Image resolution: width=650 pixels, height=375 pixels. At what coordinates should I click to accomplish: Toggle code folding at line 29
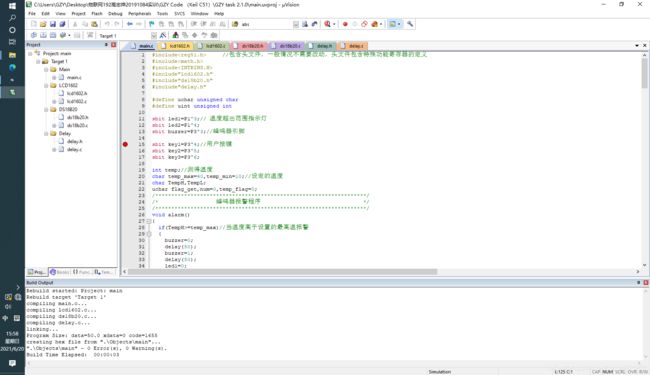[149, 234]
